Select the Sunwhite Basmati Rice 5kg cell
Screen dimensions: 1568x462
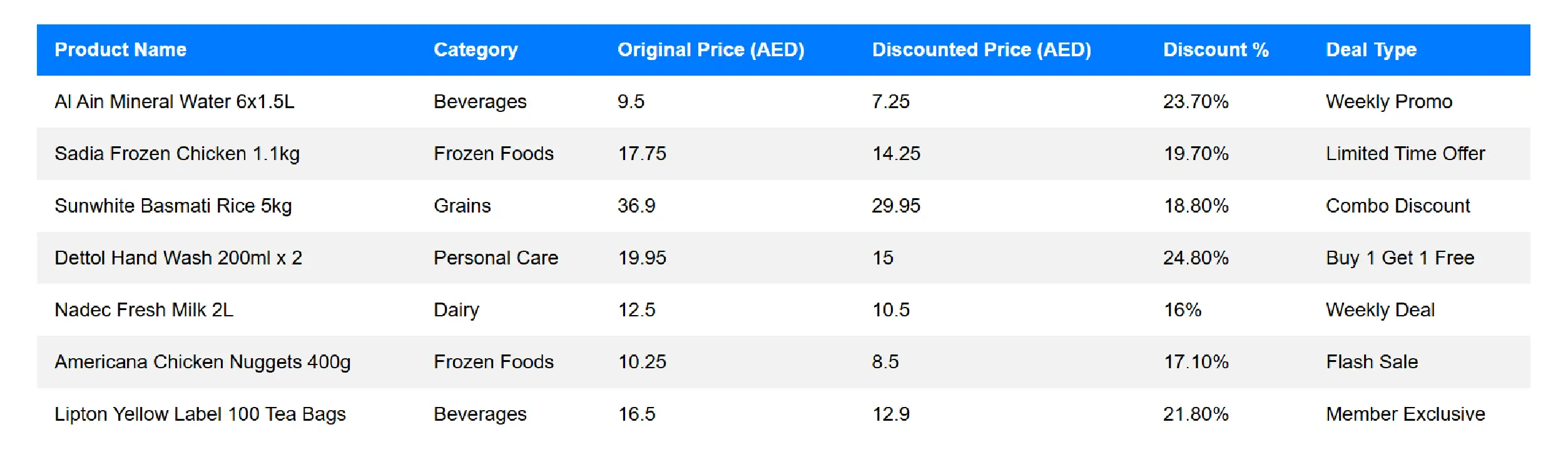coord(173,206)
